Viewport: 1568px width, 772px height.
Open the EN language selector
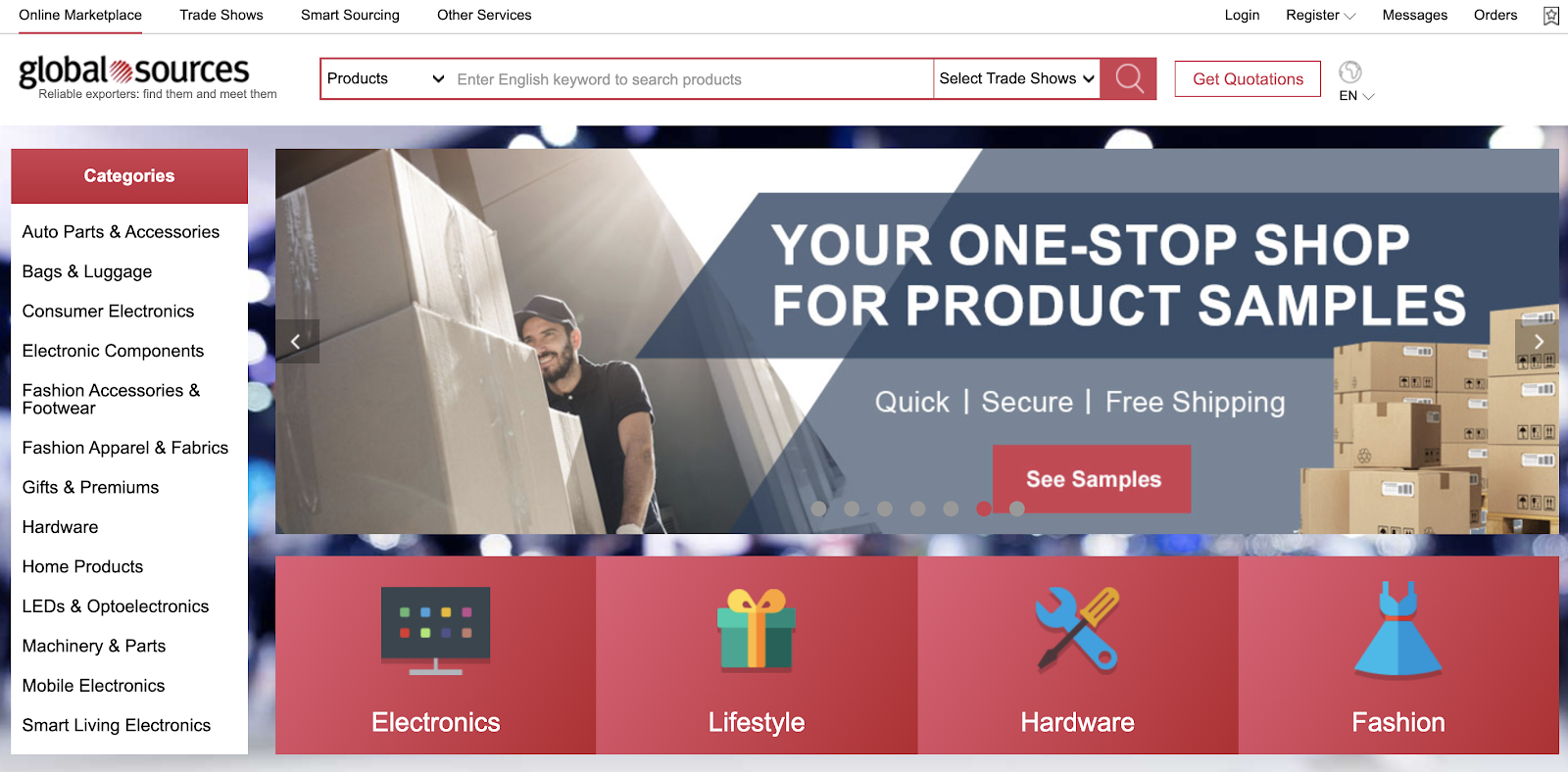click(1356, 96)
